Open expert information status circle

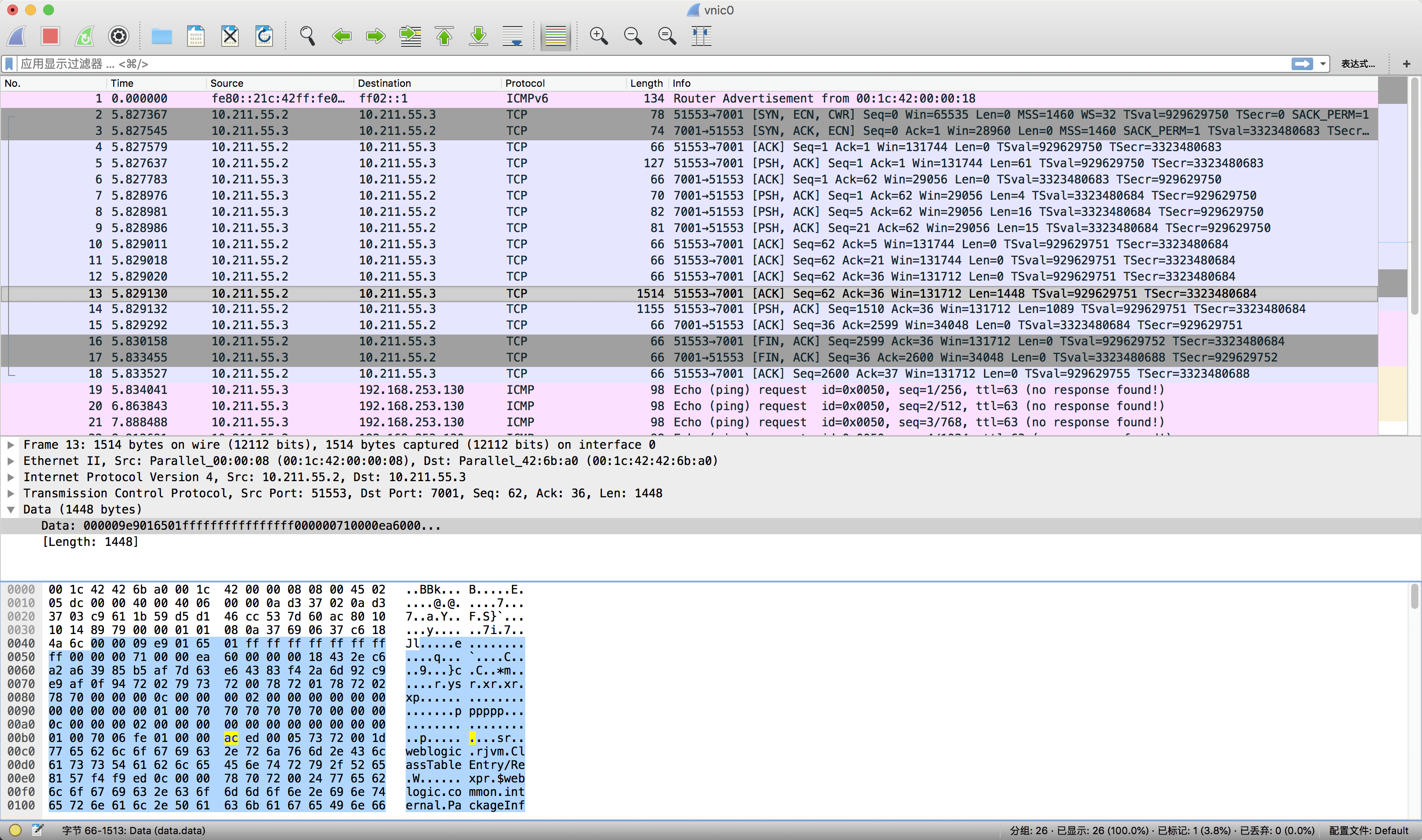(x=15, y=831)
